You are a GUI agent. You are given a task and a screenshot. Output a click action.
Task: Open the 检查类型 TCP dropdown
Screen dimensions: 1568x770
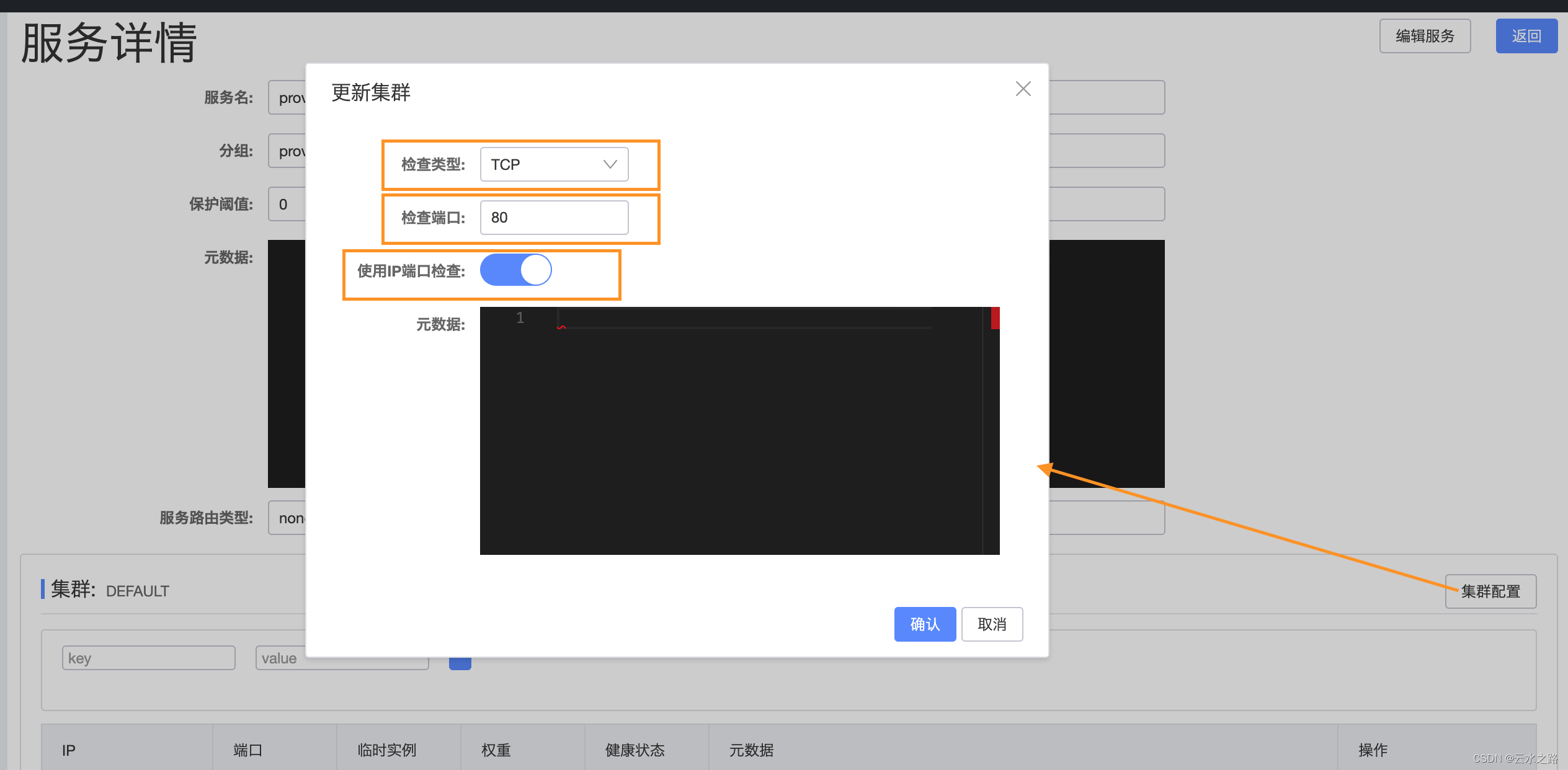point(553,164)
